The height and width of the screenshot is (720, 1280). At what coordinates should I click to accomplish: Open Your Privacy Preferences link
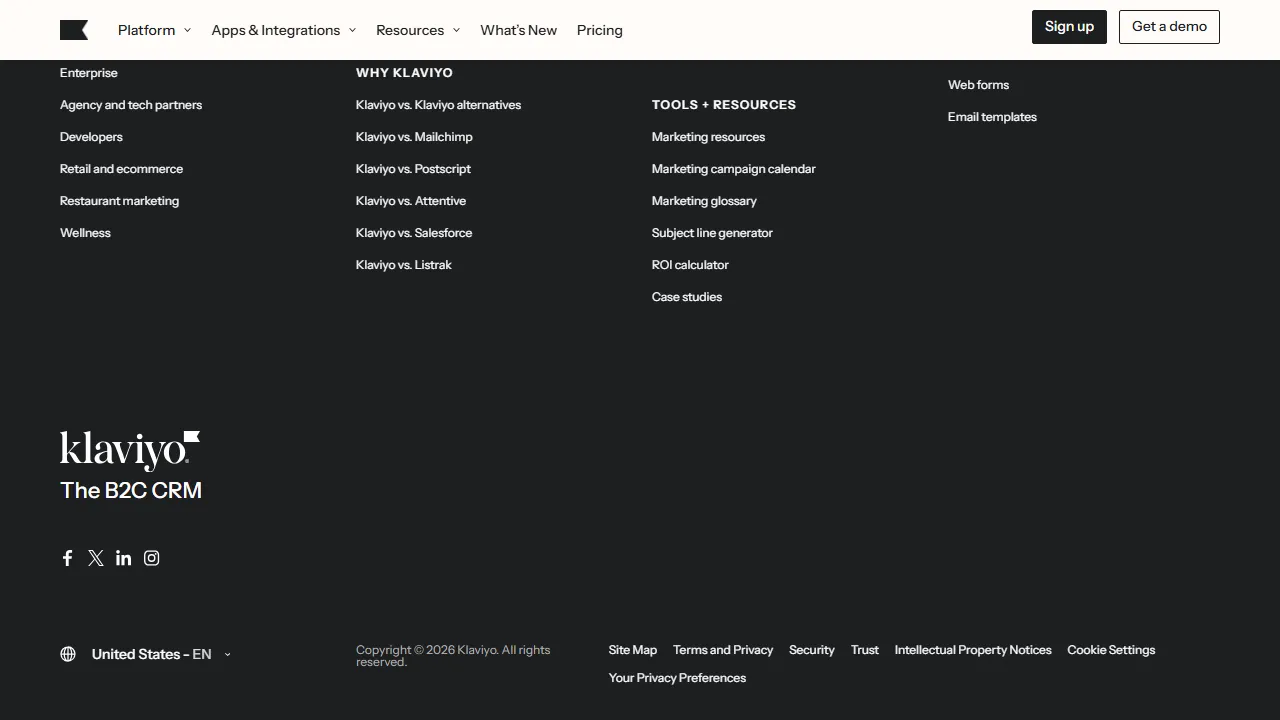coord(677,678)
